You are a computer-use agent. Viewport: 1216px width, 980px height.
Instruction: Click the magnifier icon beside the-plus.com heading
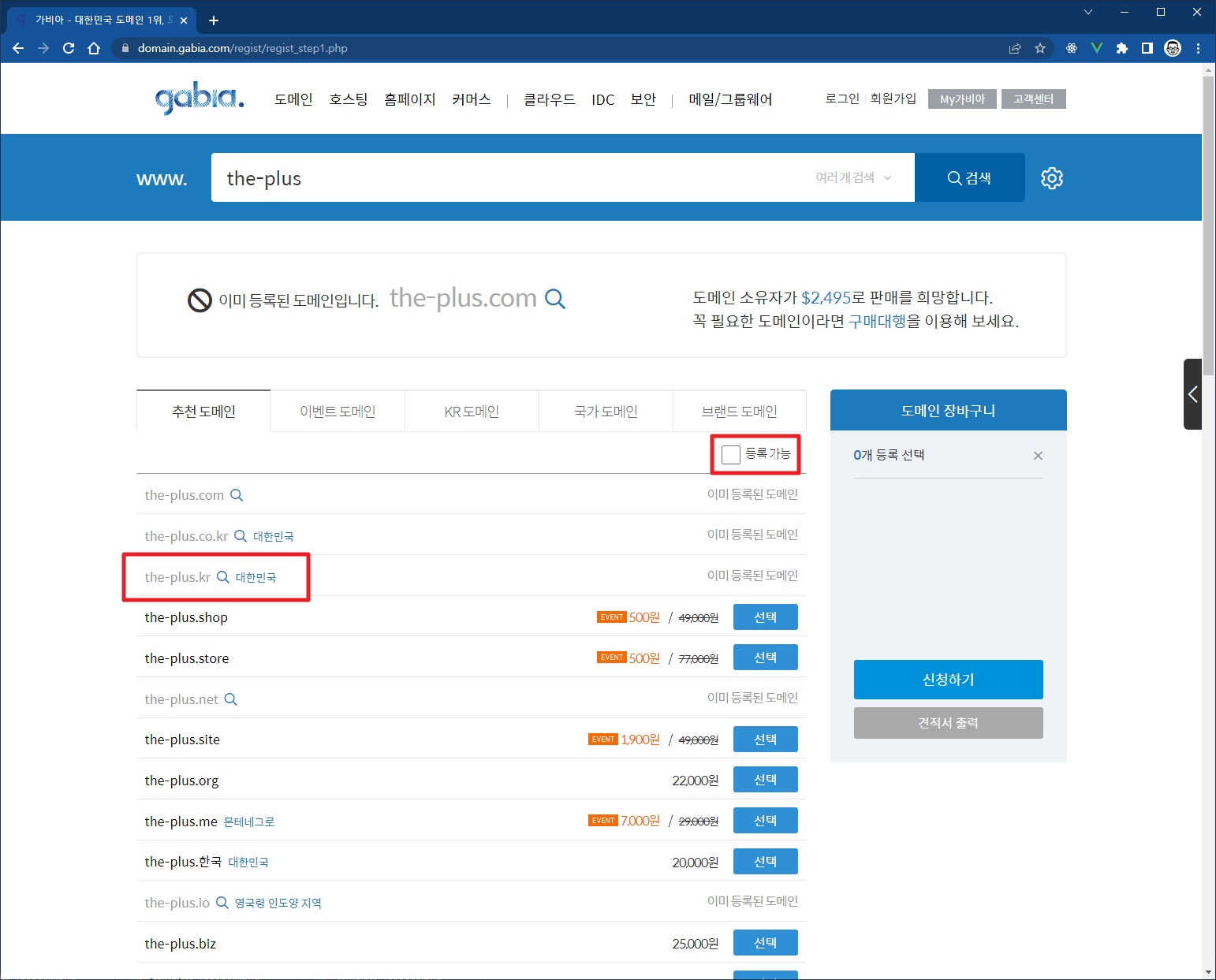pyautogui.click(x=555, y=299)
